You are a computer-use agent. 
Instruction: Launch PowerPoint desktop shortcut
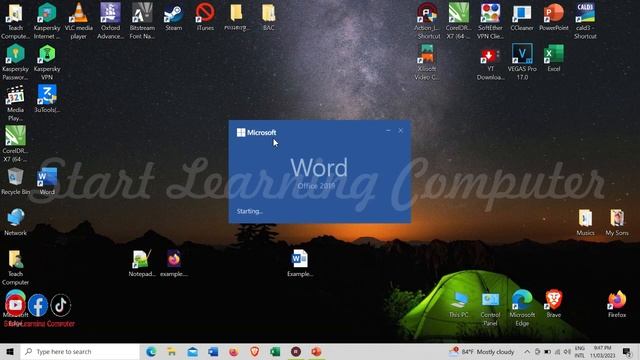coord(553,17)
